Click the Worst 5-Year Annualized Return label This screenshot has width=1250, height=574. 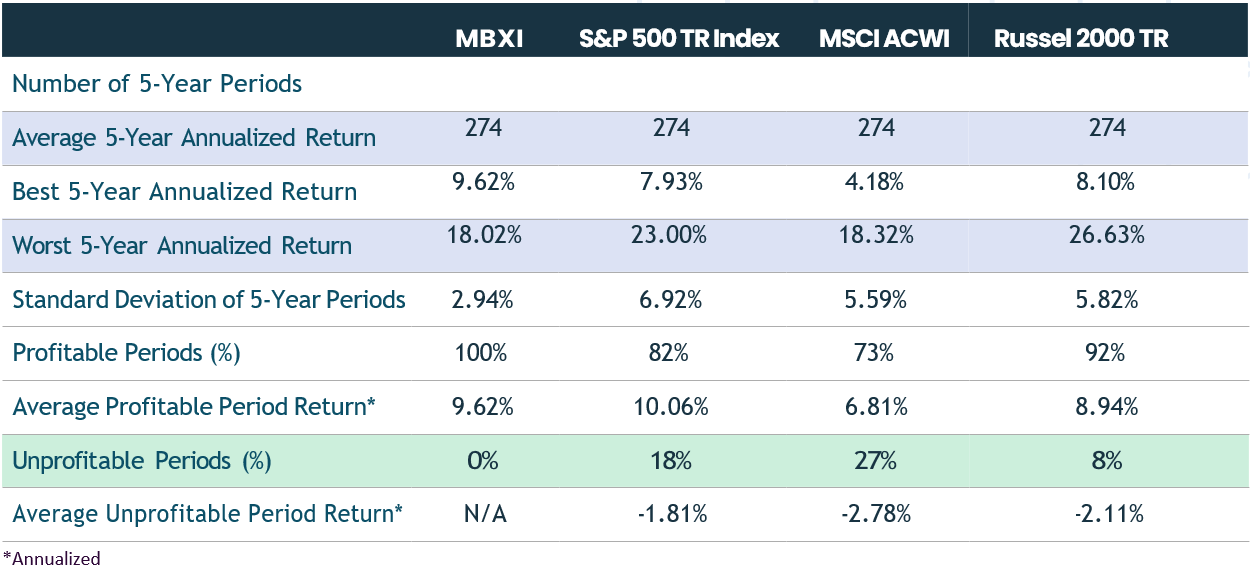(x=182, y=246)
